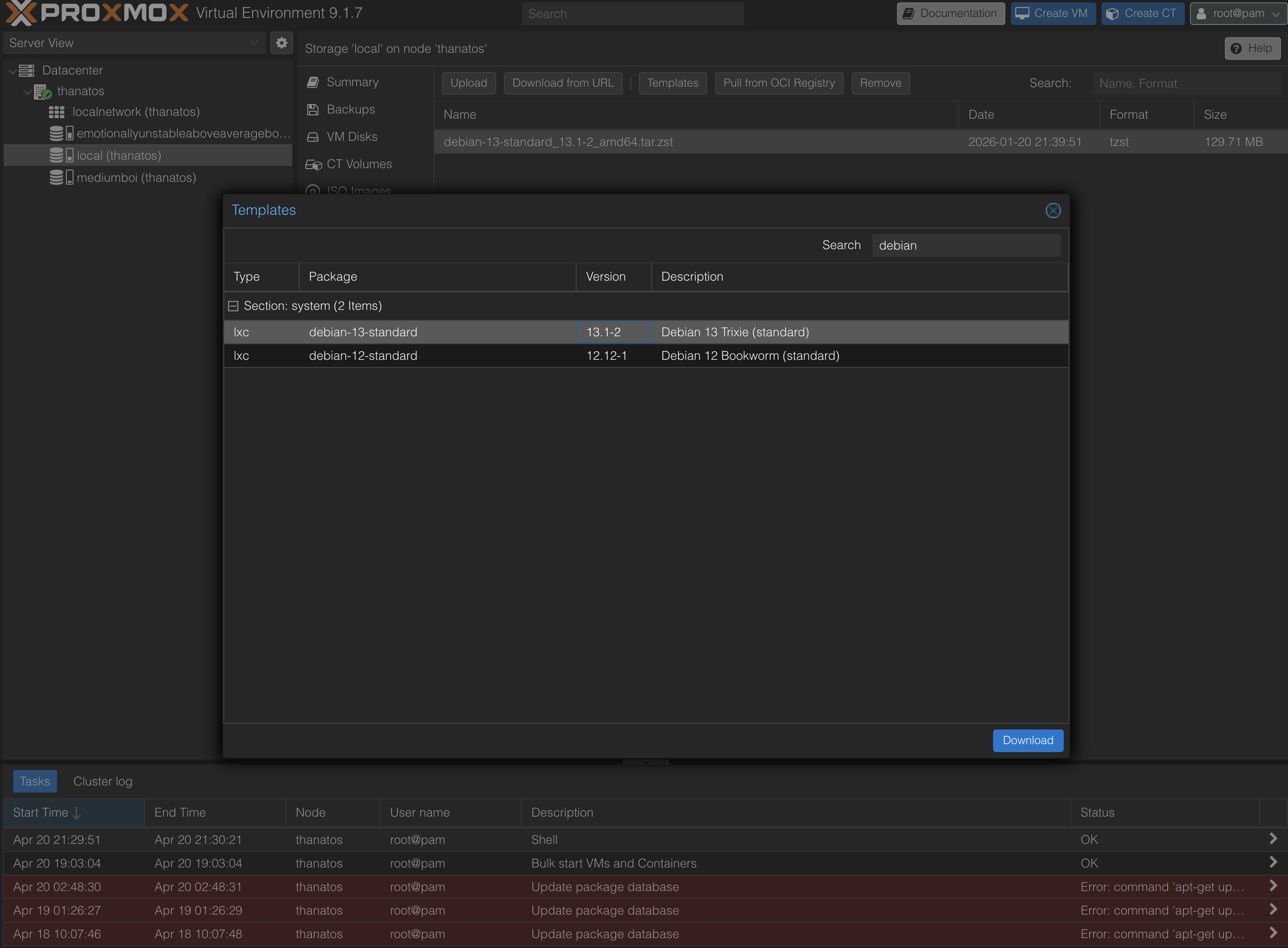Click the mediumboi storage icon

coord(61,178)
